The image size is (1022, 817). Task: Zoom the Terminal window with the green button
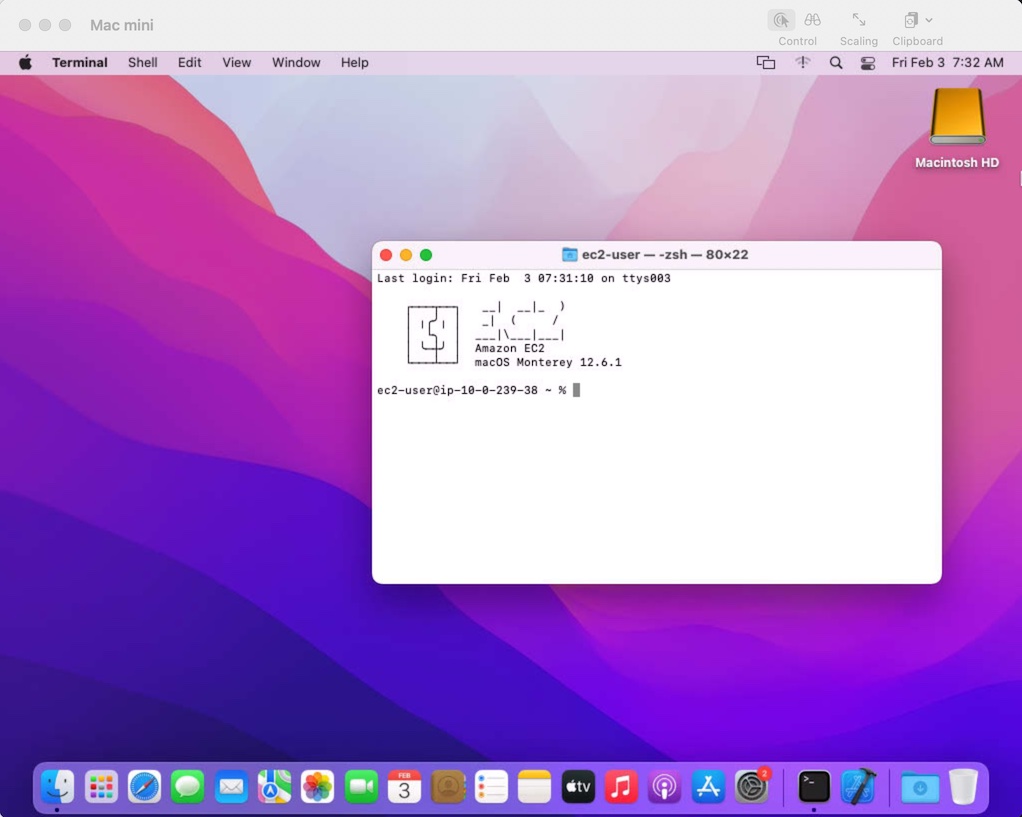[x=426, y=255]
